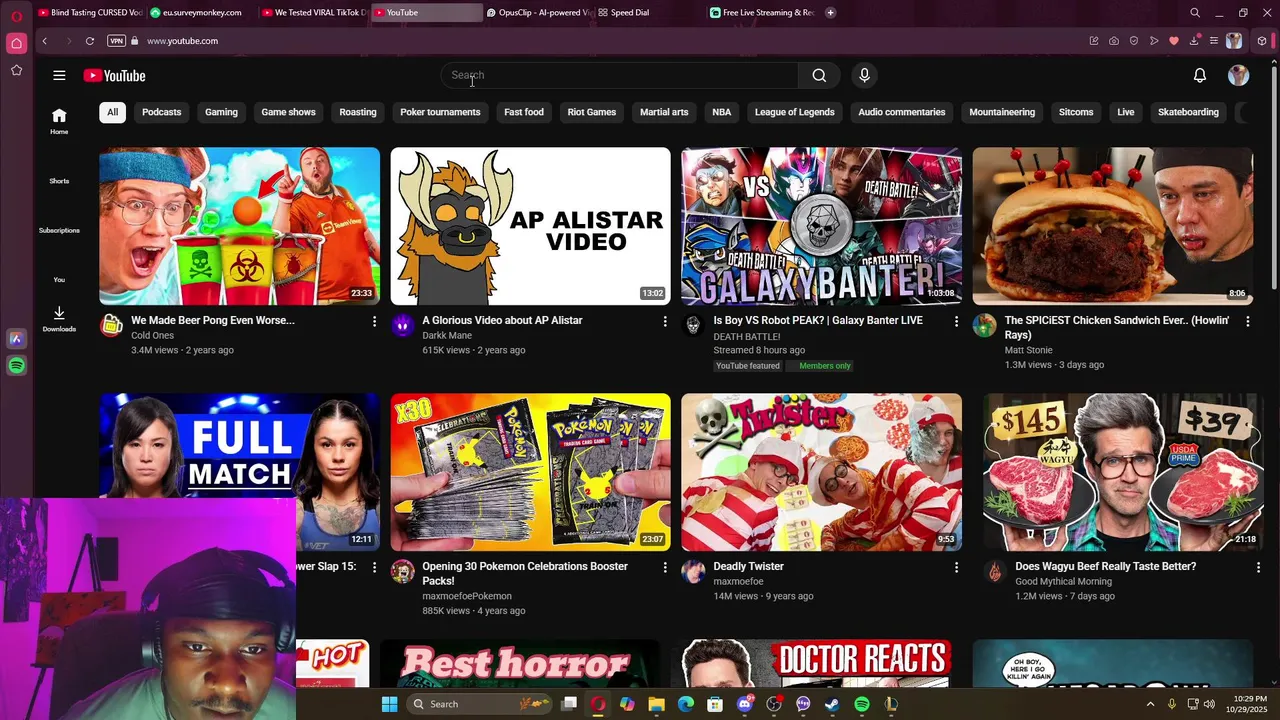Open the YouTube hamburger guide menu
The width and height of the screenshot is (1280, 720).
59,75
